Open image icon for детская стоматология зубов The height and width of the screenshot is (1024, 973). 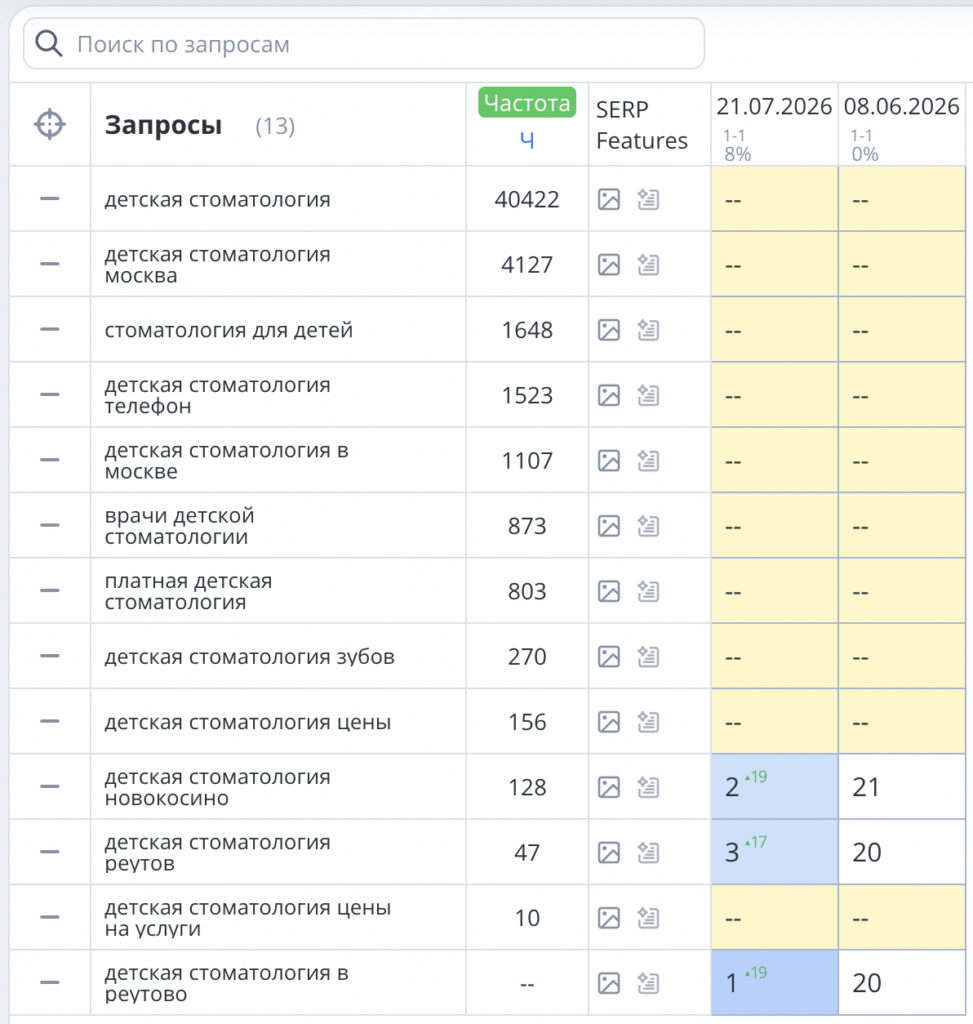[609, 656]
